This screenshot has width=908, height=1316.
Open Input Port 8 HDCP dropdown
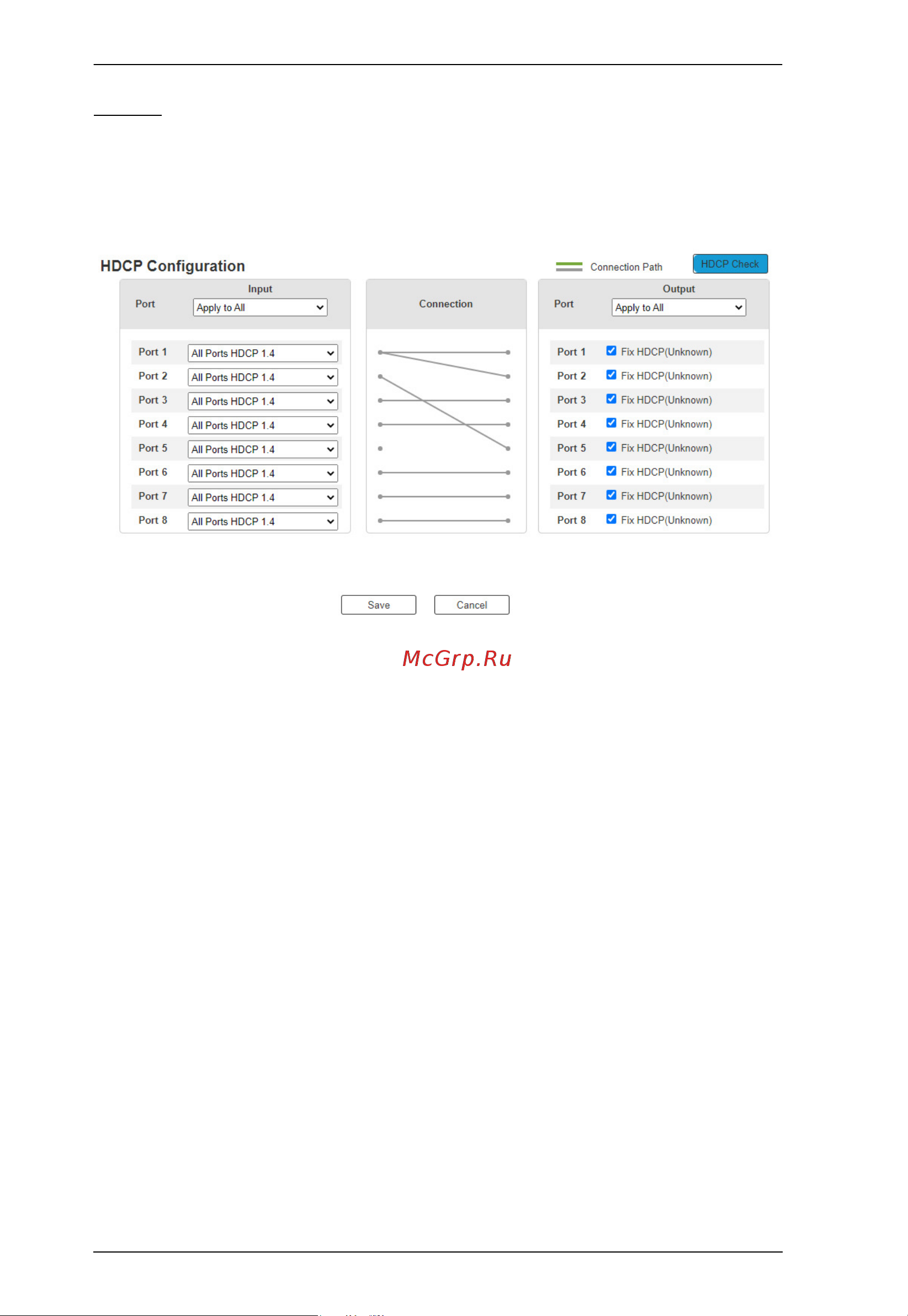tap(263, 521)
